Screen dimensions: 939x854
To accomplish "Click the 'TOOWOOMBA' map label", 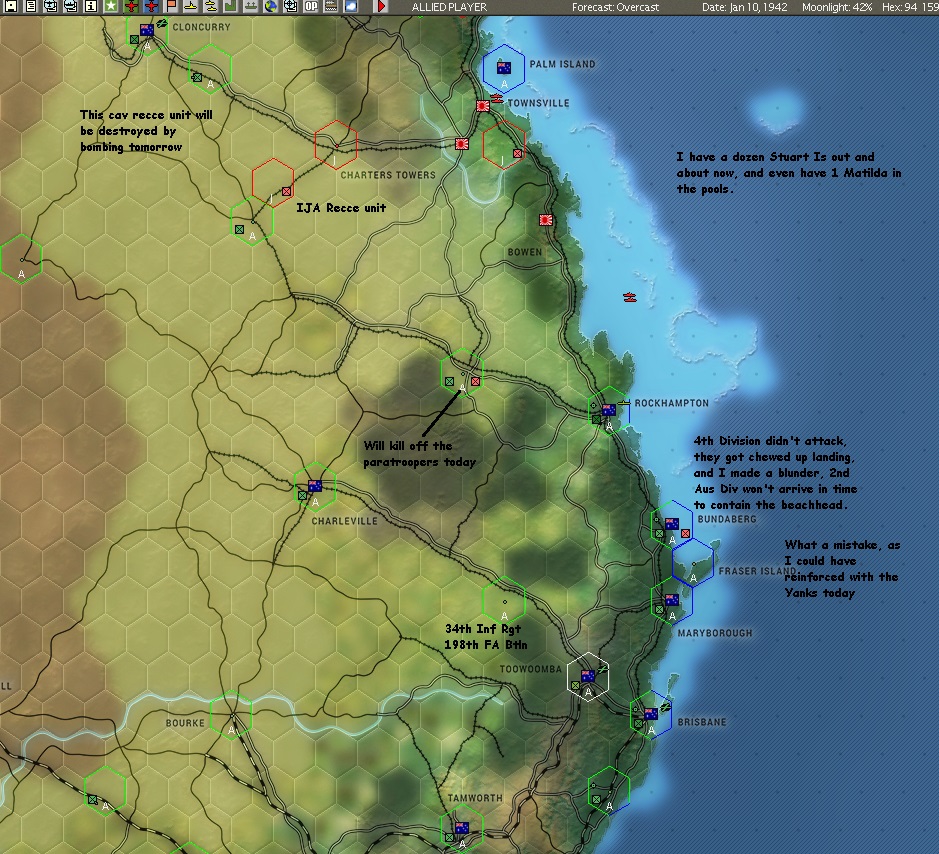I will (x=531, y=669).
